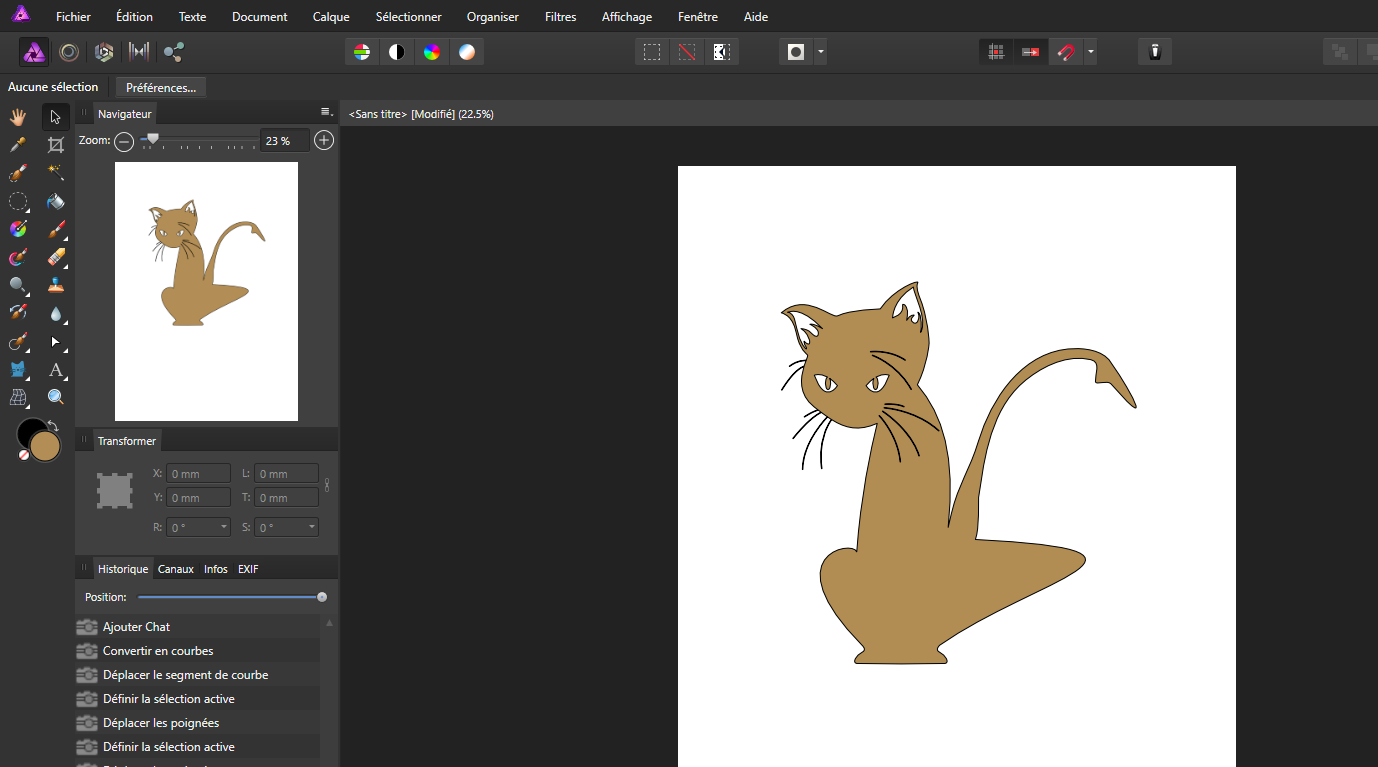Click the Préférences... button
Screen dimensions: 1378x767
click(x=161, y=88)
